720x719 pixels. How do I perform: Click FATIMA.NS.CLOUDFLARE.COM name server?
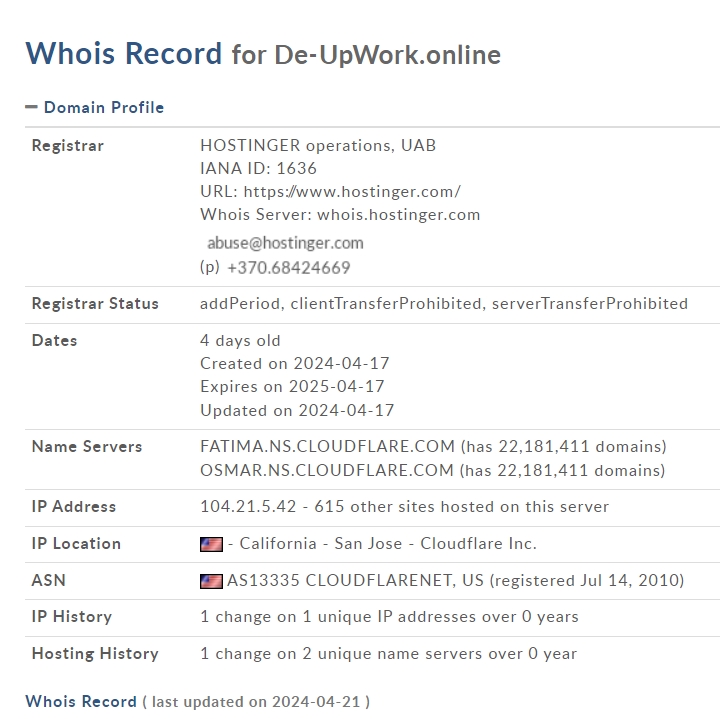[327, 446]
